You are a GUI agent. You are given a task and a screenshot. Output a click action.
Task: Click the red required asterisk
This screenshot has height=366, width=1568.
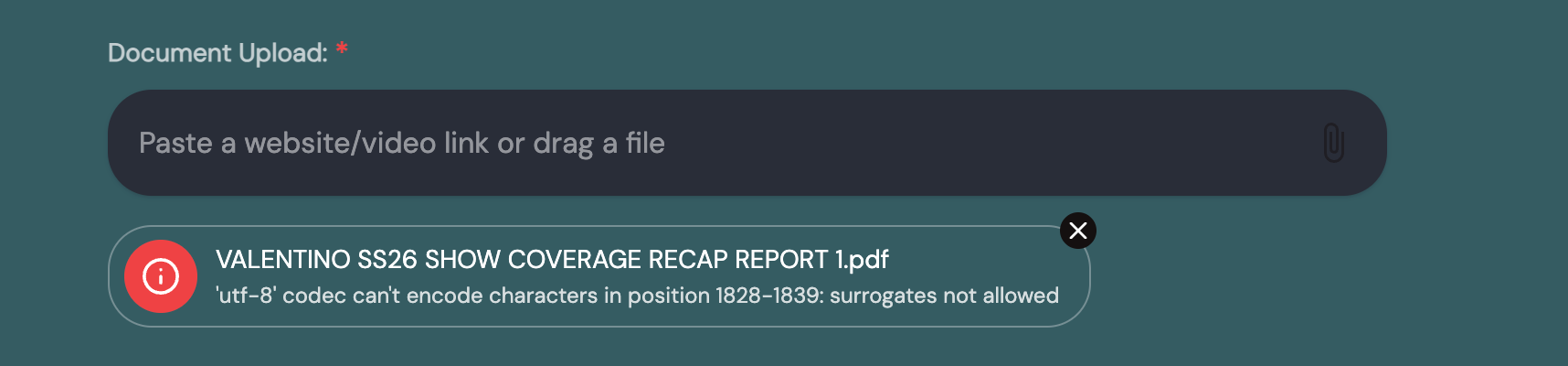[x=342, y=49]
